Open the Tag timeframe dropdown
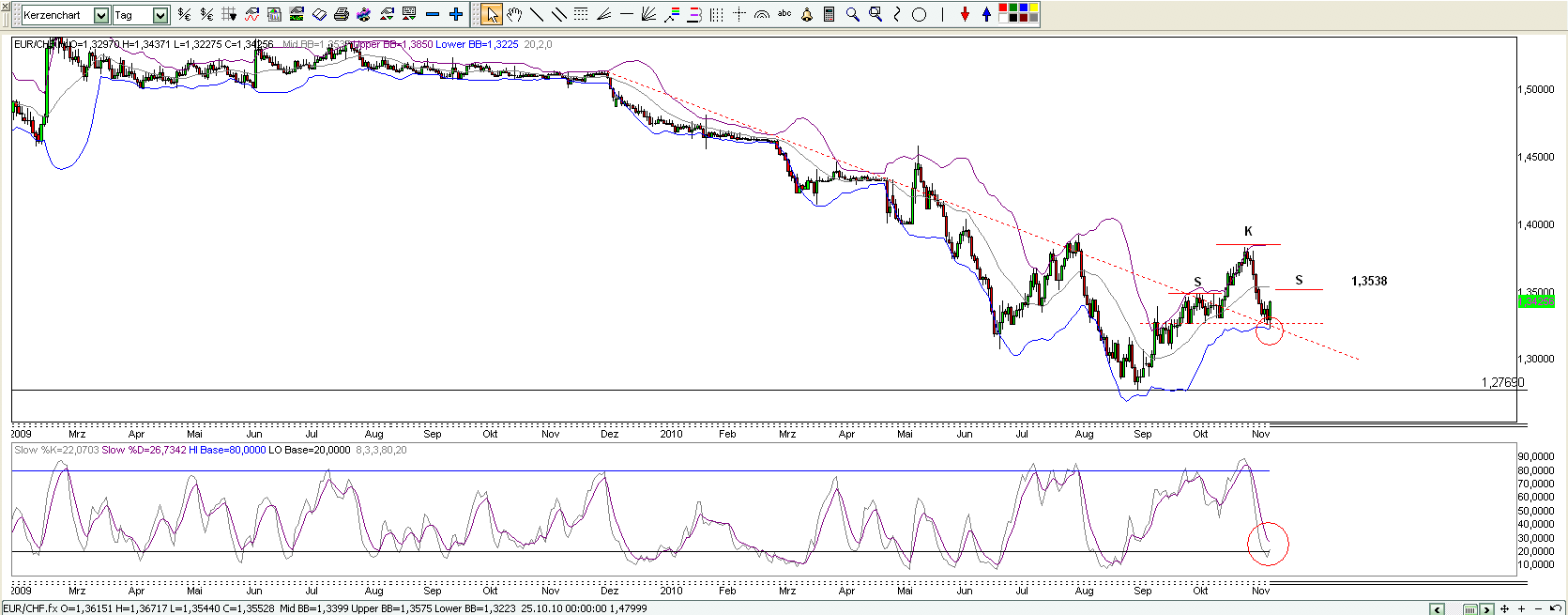 click(x=160, y=15)
